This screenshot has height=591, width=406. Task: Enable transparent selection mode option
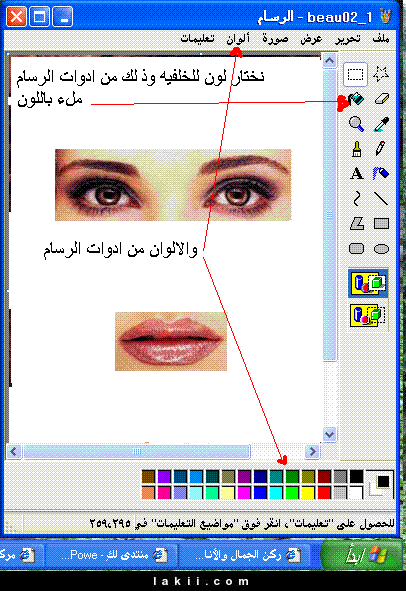(x=368, y=315)
